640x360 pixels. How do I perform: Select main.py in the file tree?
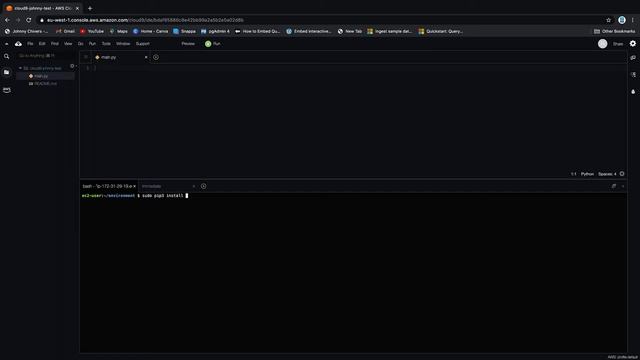click(45, 76)
